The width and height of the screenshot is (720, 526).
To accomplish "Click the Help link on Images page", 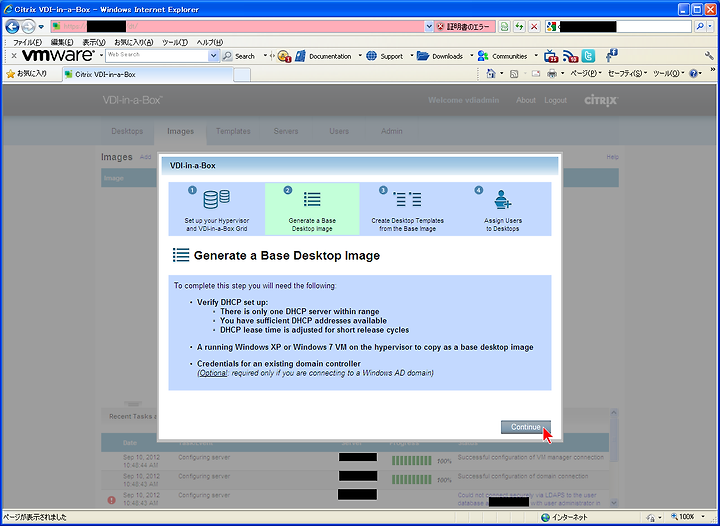I will [613, 157].
